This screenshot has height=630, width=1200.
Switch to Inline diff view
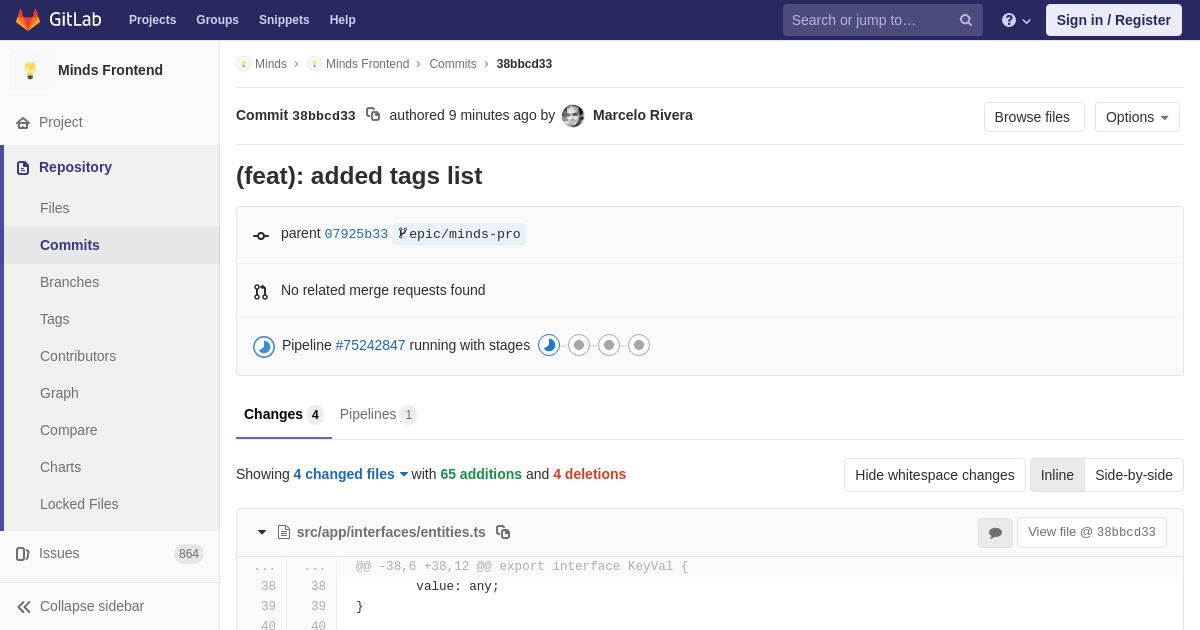(x=1057, y=475)
